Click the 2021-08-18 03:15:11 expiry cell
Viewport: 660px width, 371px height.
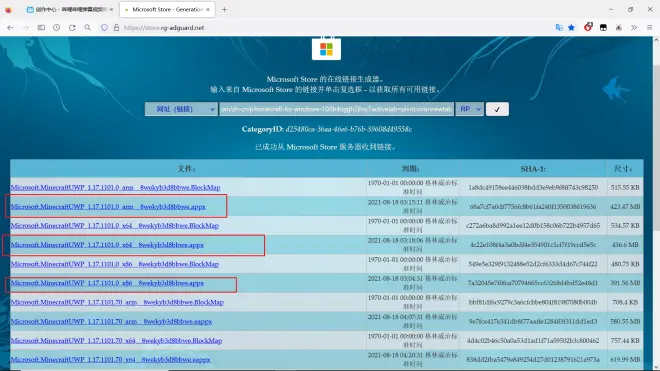(x=412, y=206)
